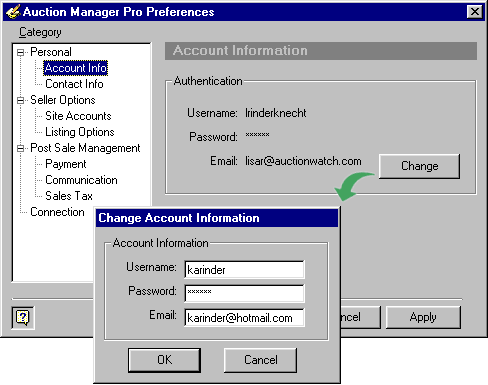Screen dimensions: 488x385
Task: Click partially hidden Cancel in Preferences window
Action: pyautogui.click(x=360, y=317)
